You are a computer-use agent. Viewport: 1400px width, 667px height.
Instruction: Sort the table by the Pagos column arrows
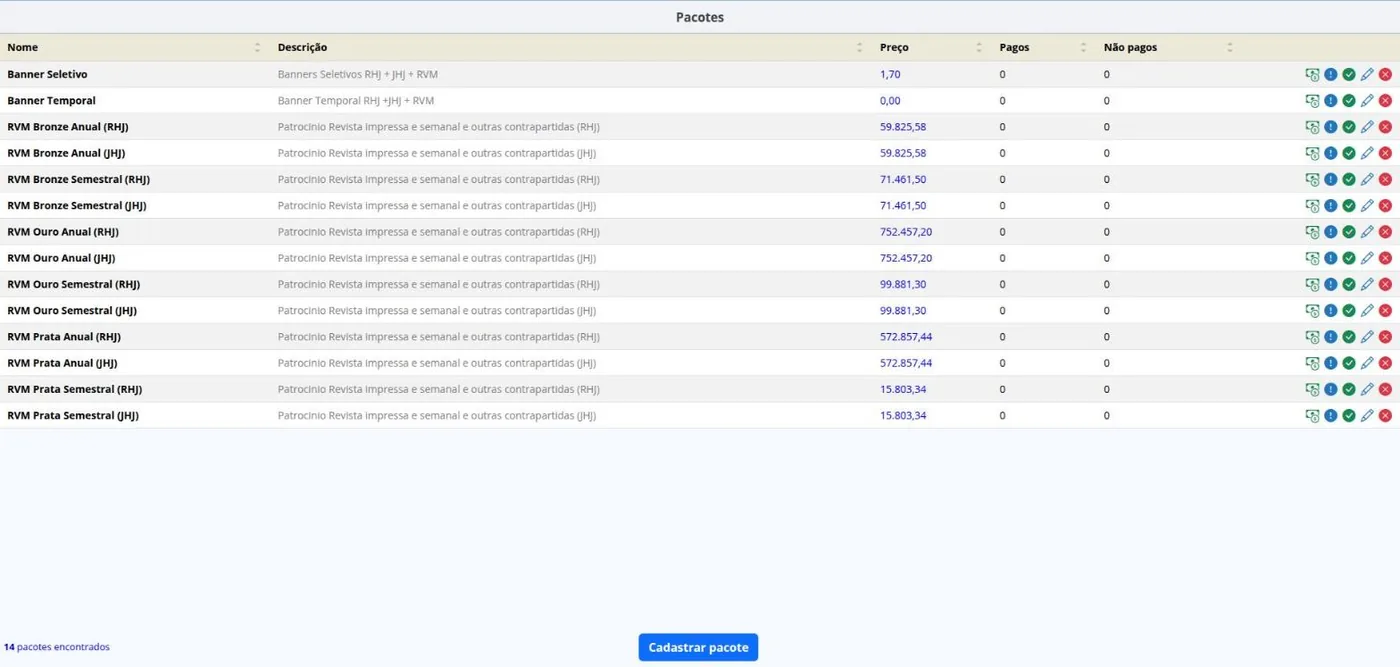point(1083,47)
